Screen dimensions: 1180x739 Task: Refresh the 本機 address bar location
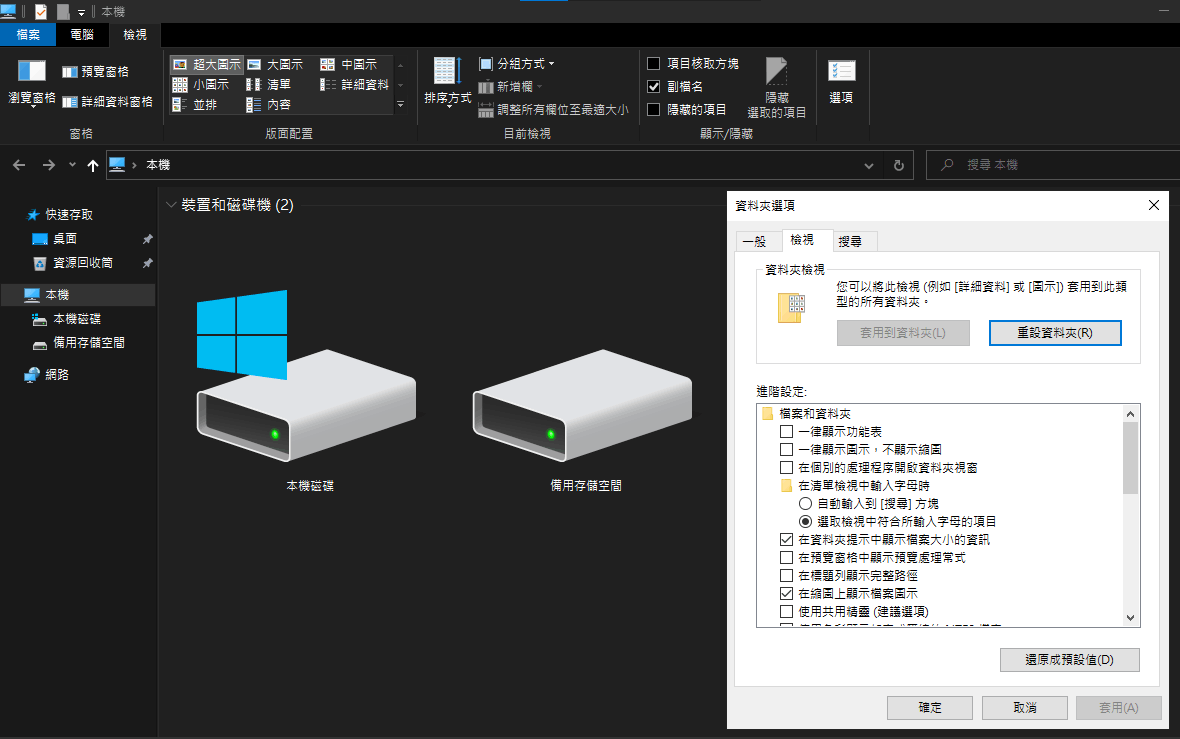(x=899, y=165)
